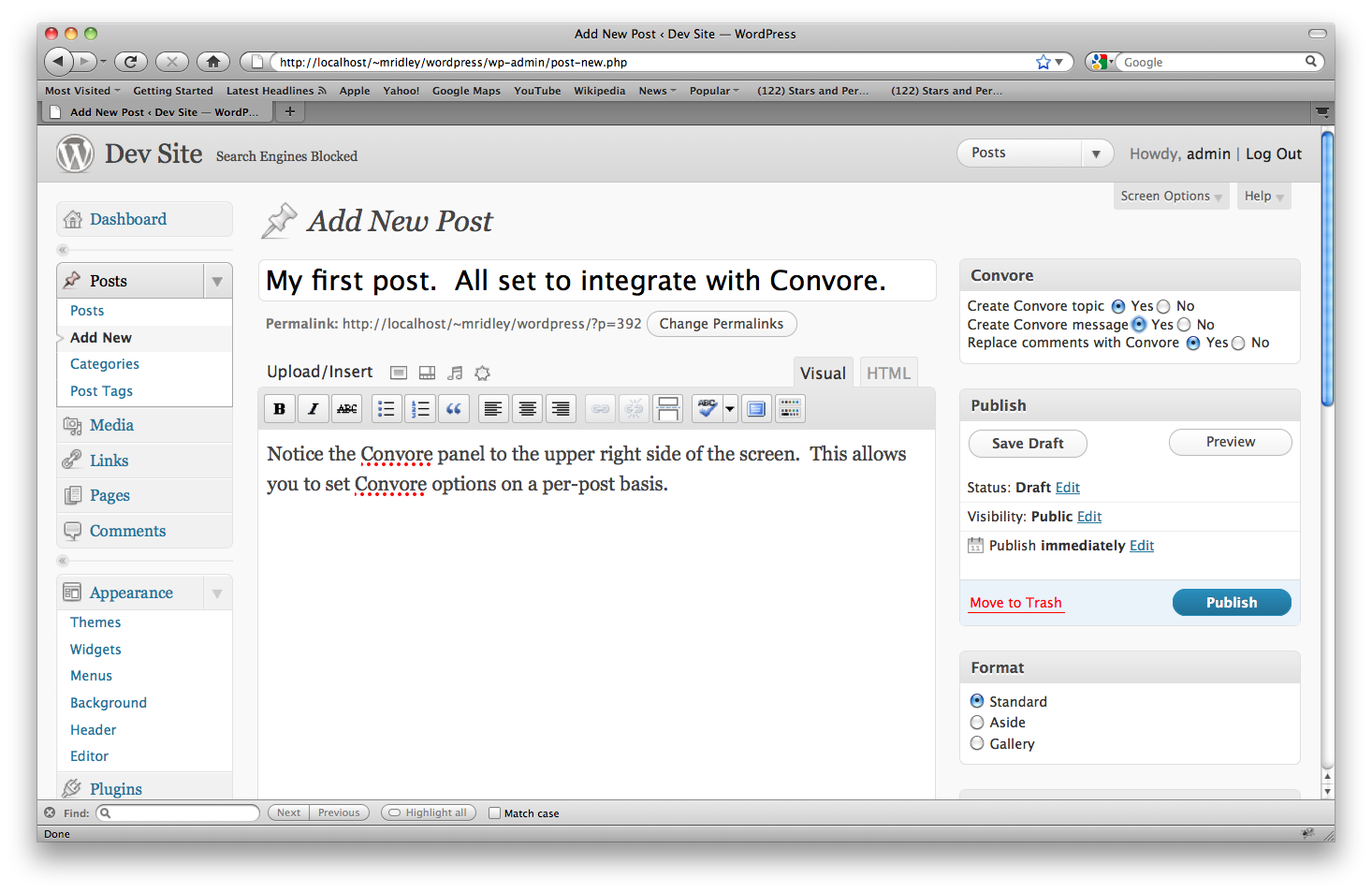
Task: Log Out of the admin
Action: click(1274, 154)
